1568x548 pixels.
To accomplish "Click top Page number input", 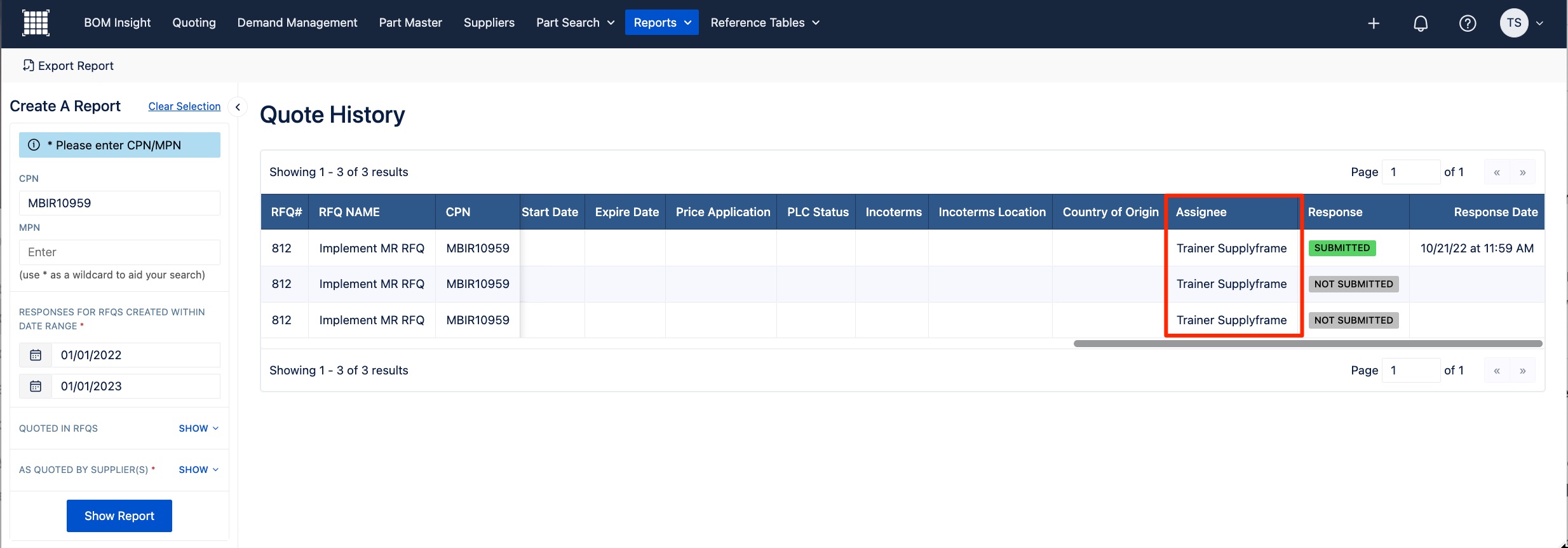I will [x=1411, y=172].
